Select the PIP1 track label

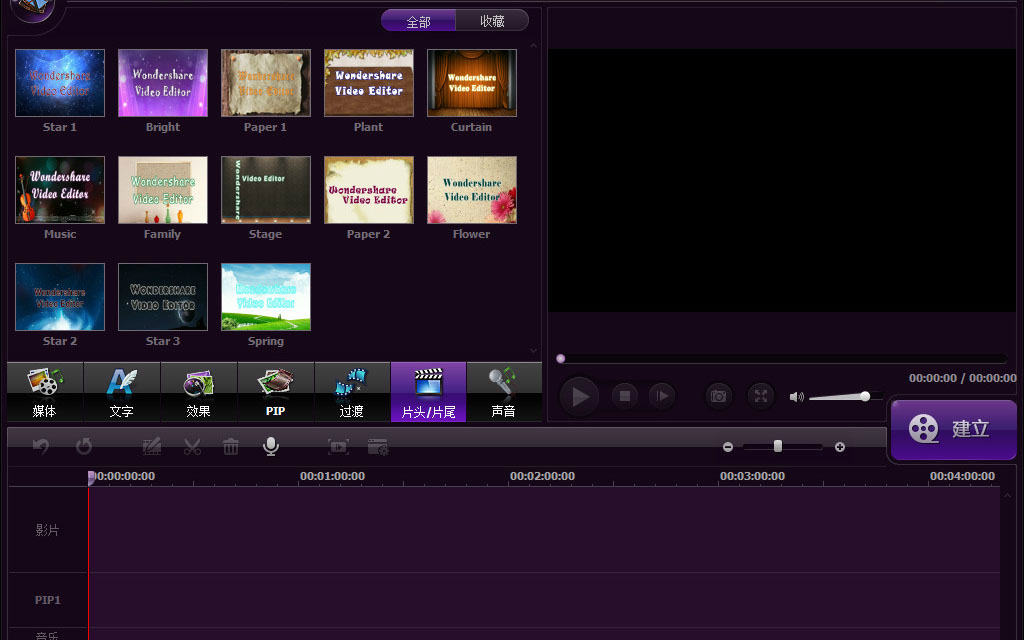pos(48,600)
